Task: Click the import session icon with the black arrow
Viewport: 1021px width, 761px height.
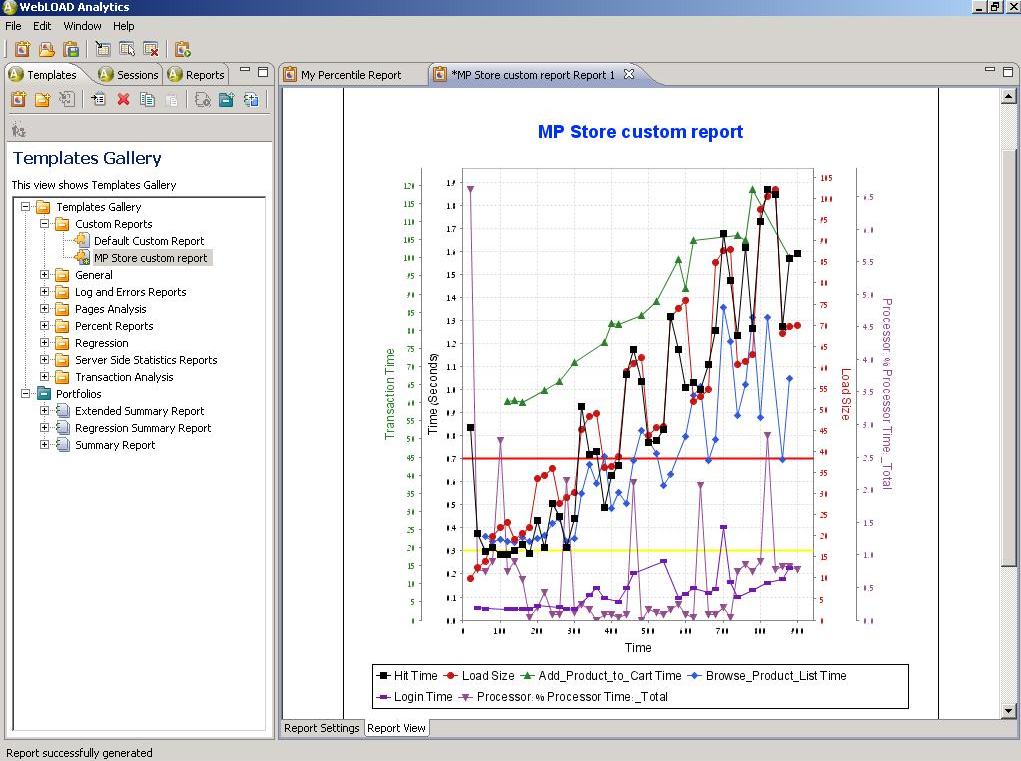Action: click(103, 49)
